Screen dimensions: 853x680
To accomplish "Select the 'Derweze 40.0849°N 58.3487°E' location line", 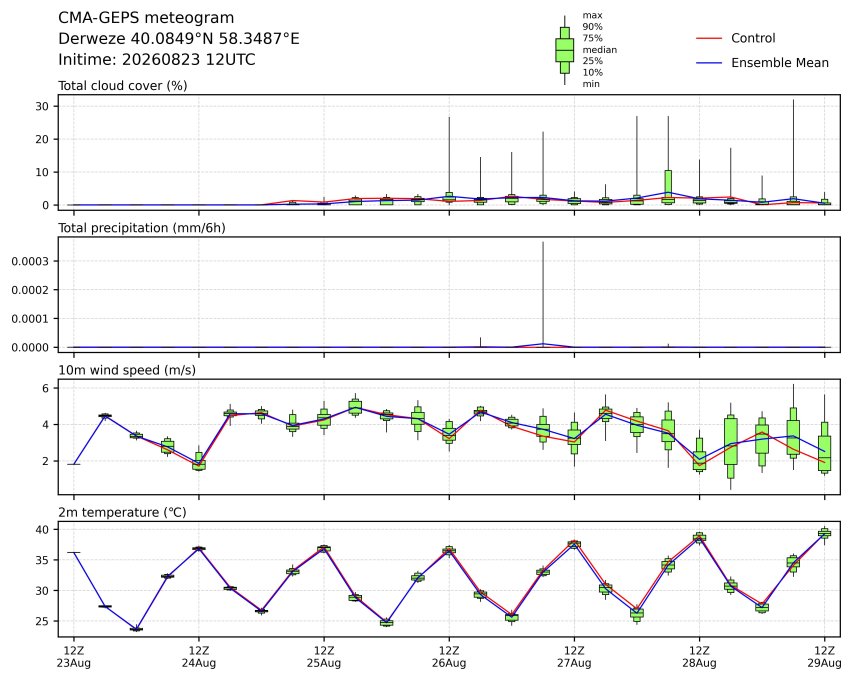I will click(x=178, y=39).
